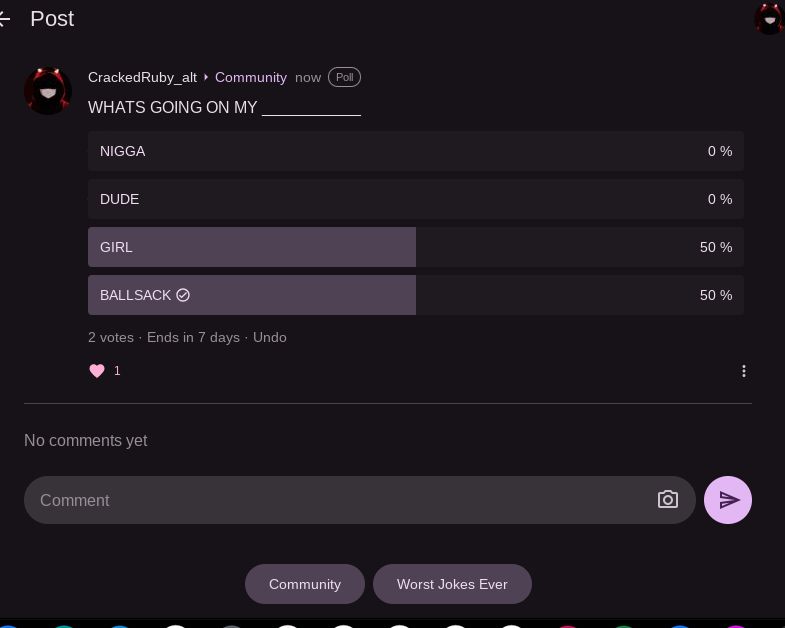Screen dimensions: 785x628
Task: Open the post's three-dot more options menu
Action: point(743,371)
